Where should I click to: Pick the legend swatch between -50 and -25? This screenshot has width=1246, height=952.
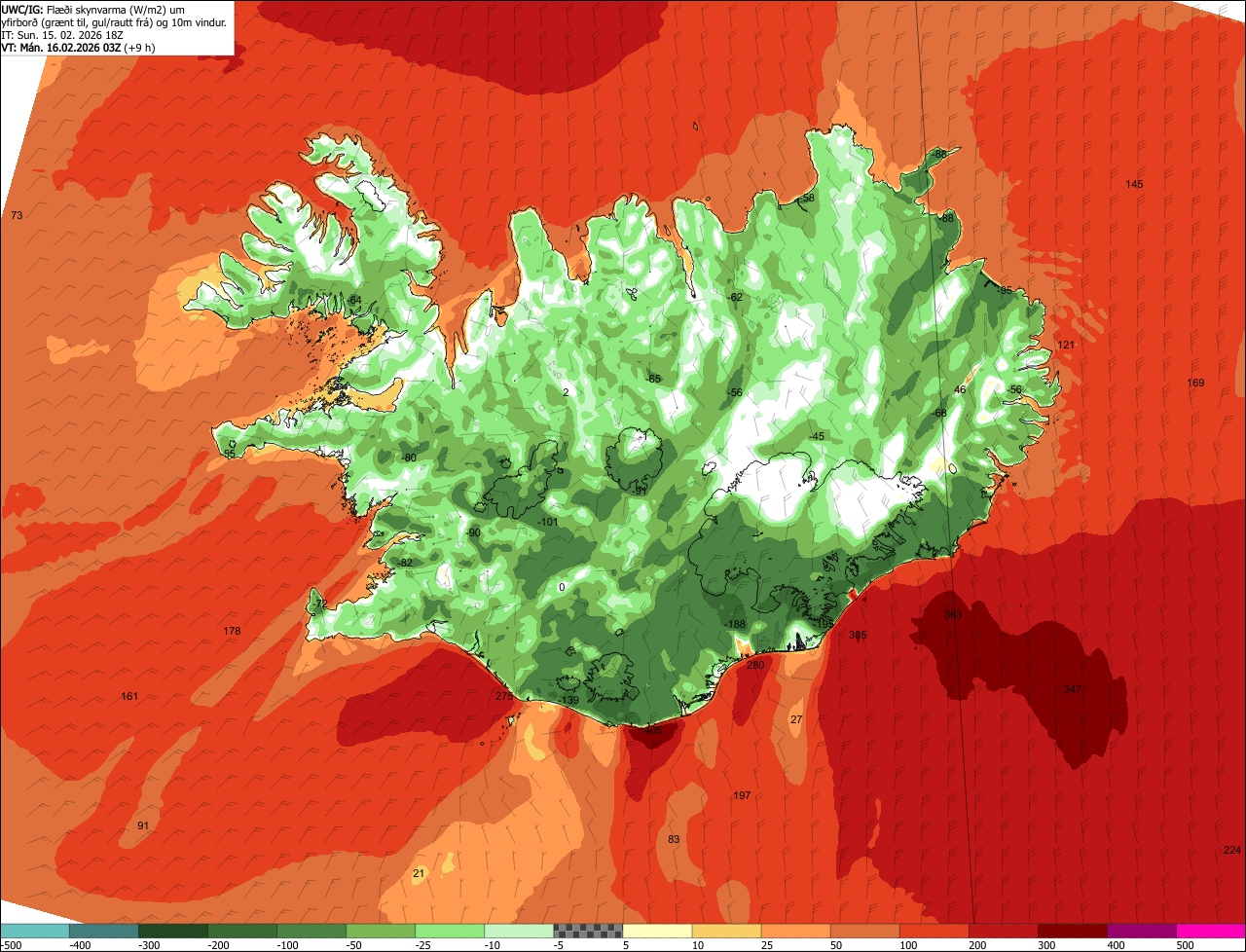coord(380,931)
